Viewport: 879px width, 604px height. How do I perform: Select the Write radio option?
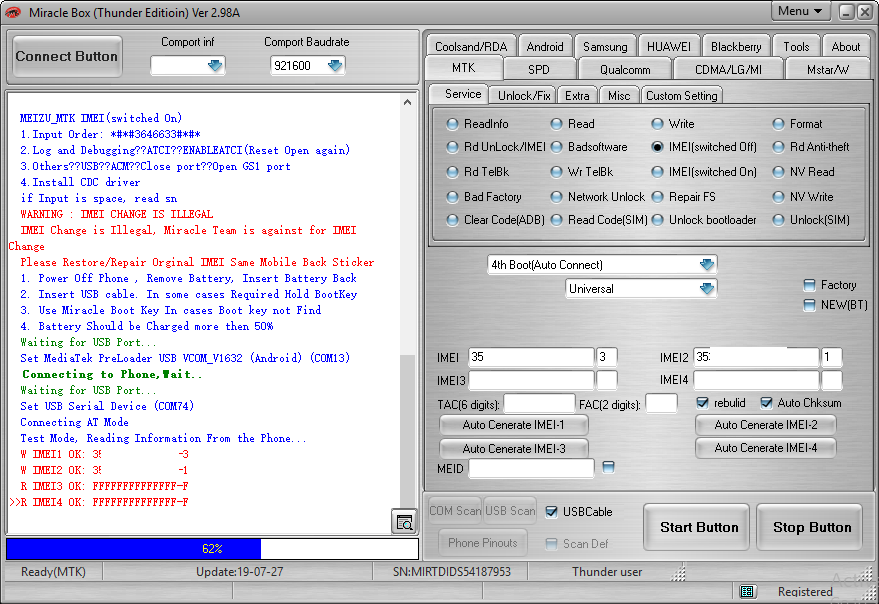(x=657, y=124)
